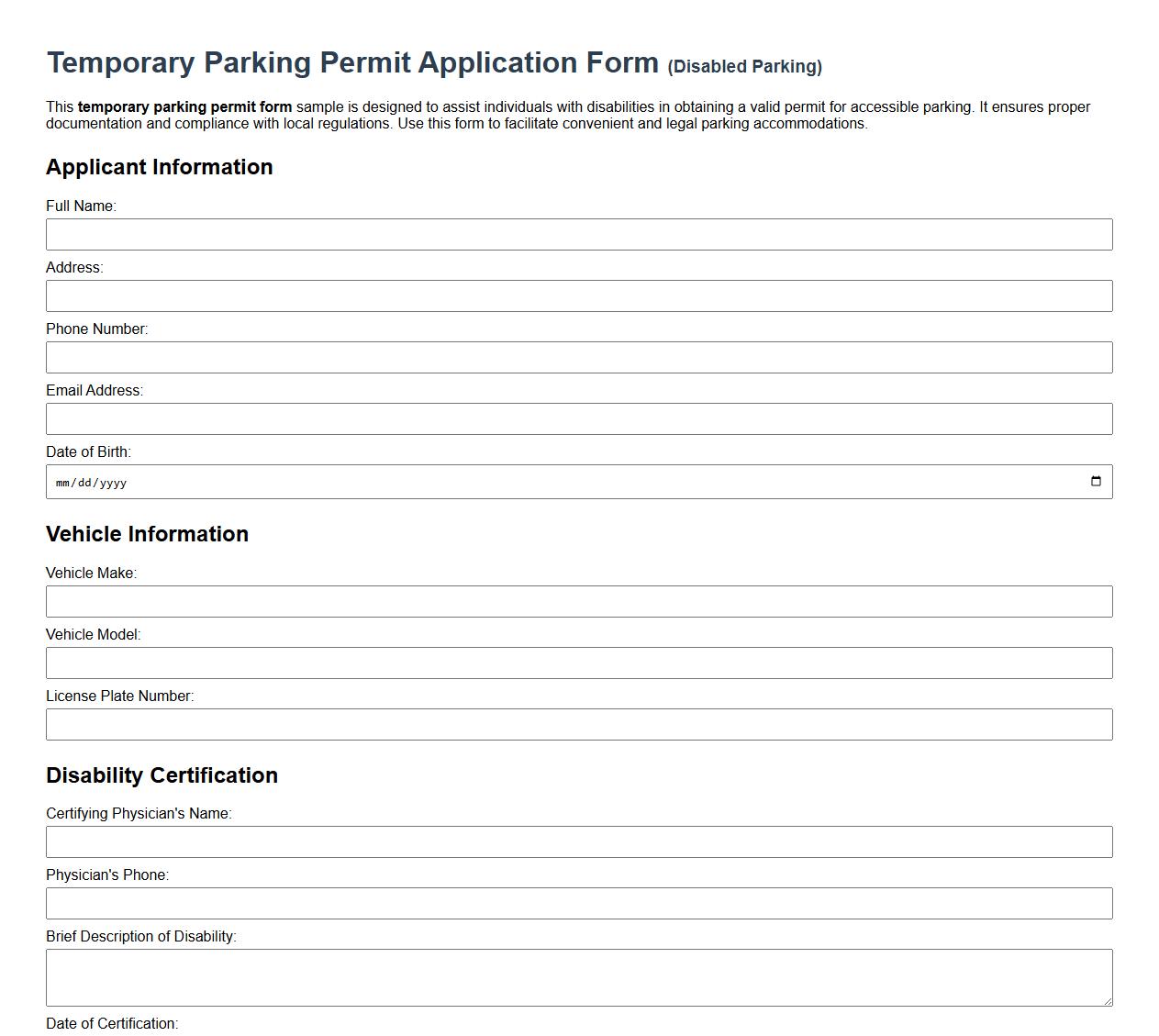
Task: Select the Vehicle Make input box
Action: [578, 601]
